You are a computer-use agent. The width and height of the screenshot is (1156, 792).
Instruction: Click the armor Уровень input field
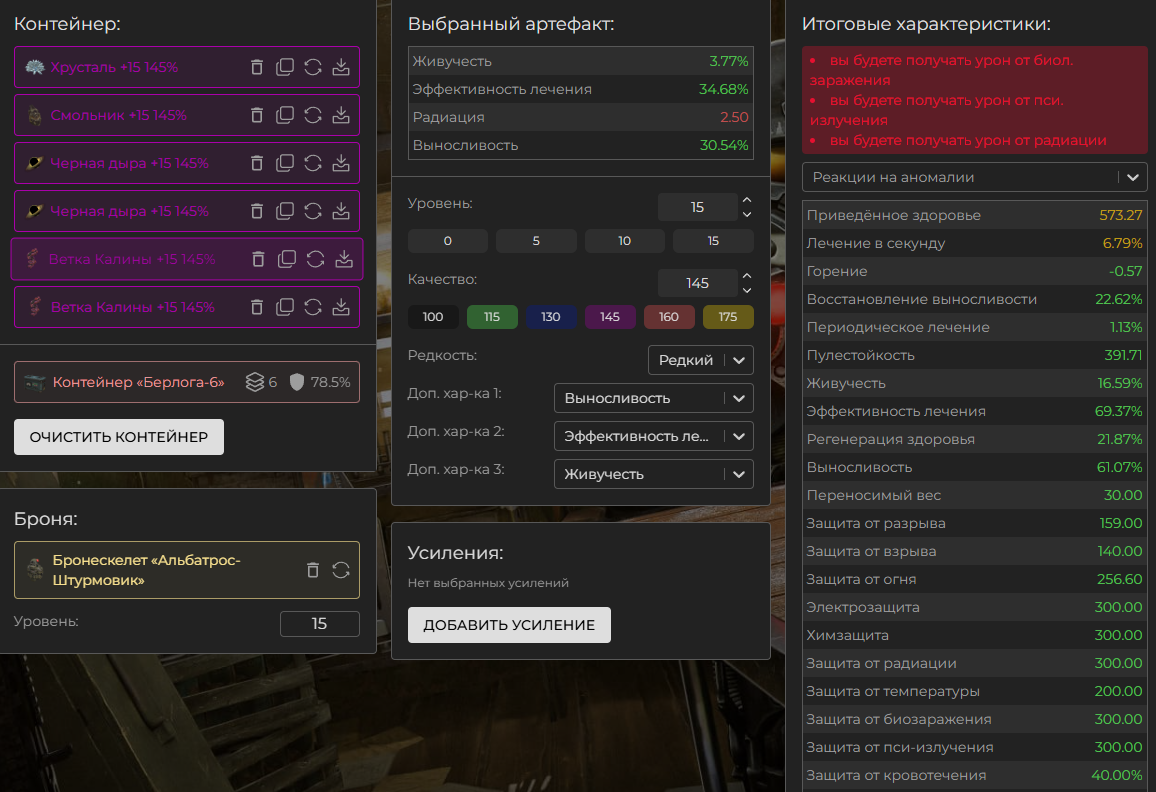coord(319,624)
